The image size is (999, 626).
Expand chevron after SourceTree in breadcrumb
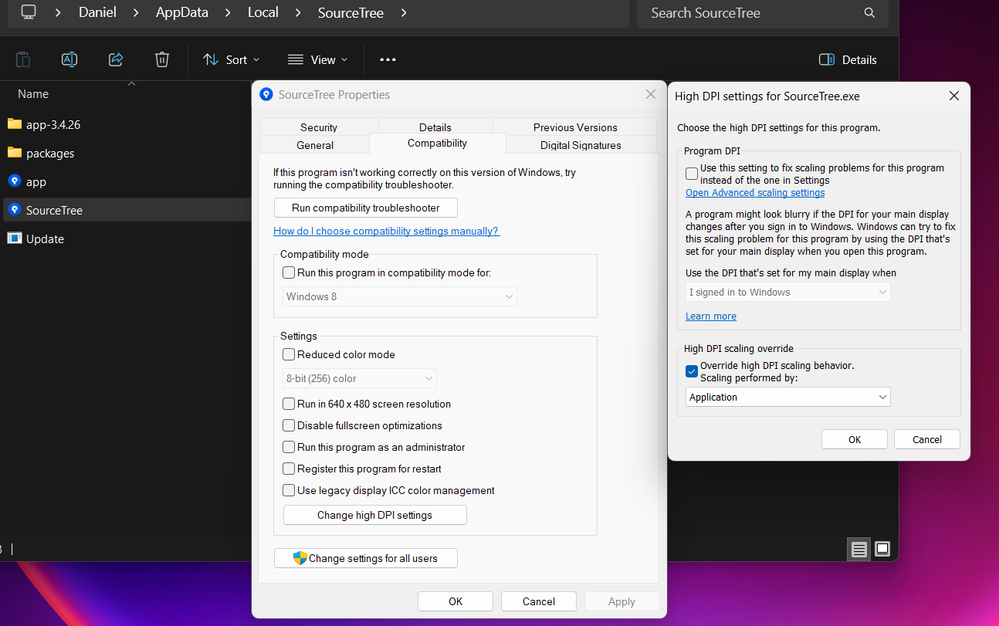tap(403, 12)
